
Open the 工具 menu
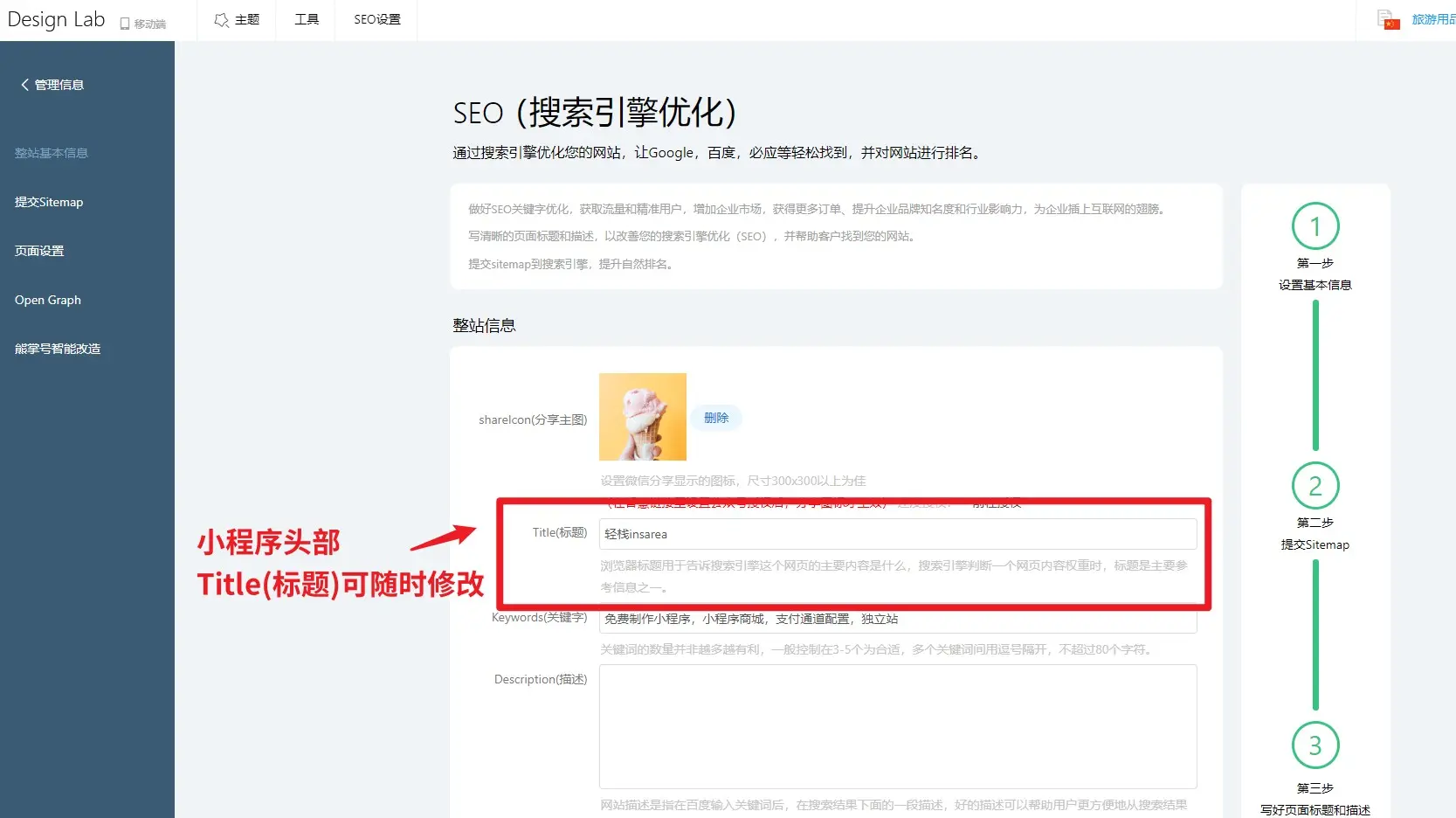(307, 19)
